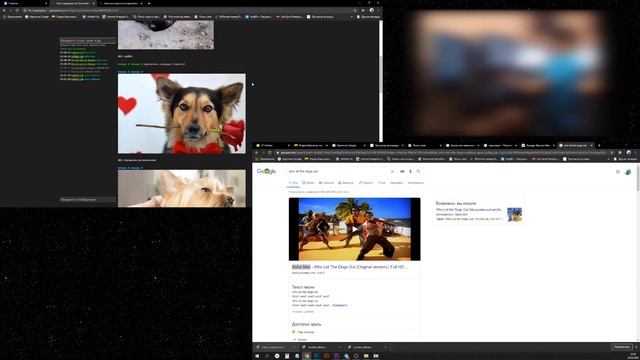Image resolution: width=640 pixels, height=360 pixels.
Task: Click the partially visible terrier image in chat
Action: (x=182, y=189)
